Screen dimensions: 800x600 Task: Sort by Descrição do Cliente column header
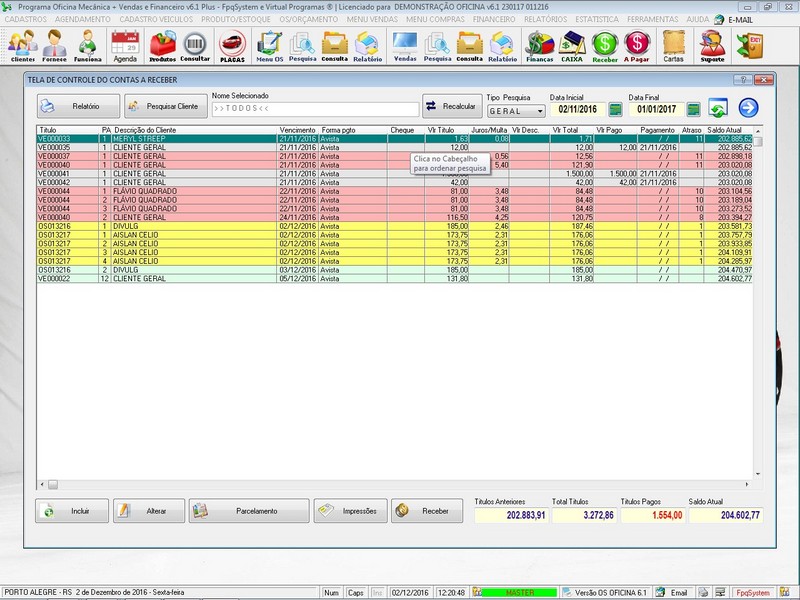194,130
